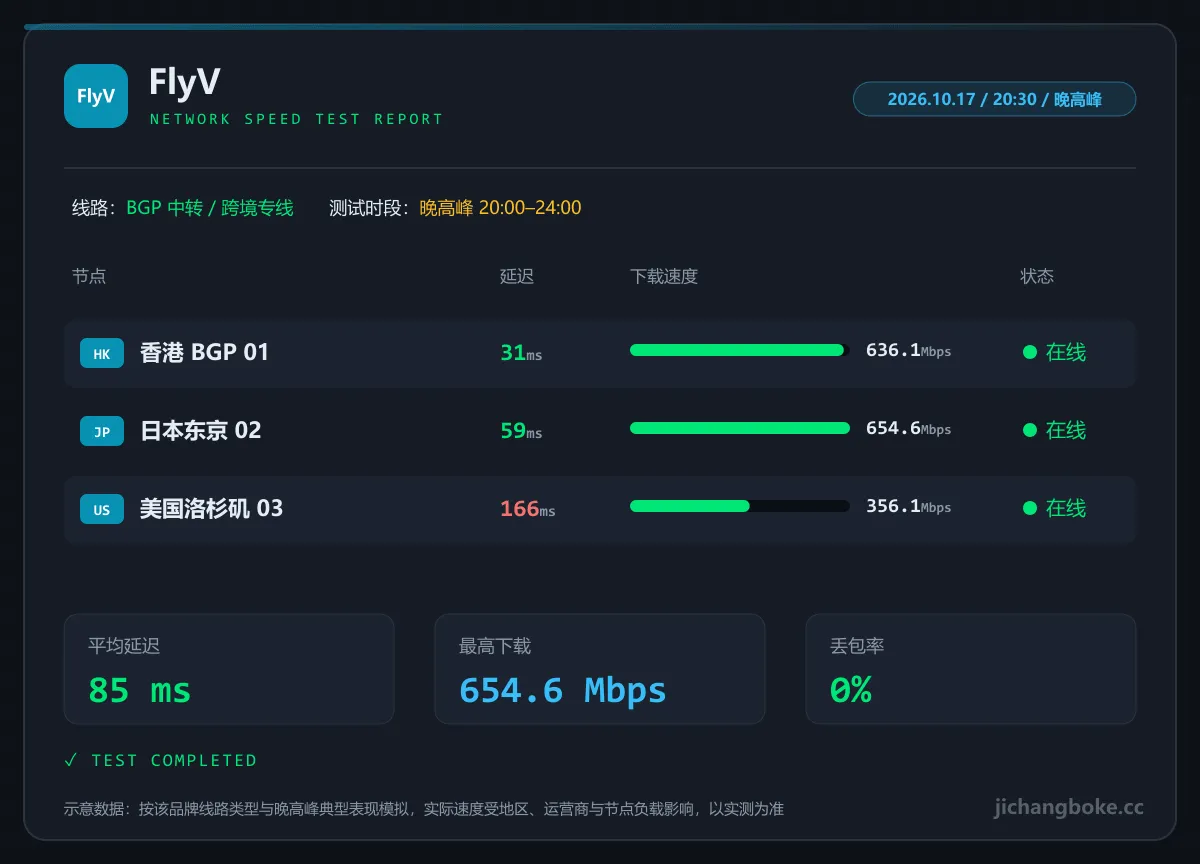Click the 最高下载 summary card
1200x864 pixels.
(x=600, y=669)
